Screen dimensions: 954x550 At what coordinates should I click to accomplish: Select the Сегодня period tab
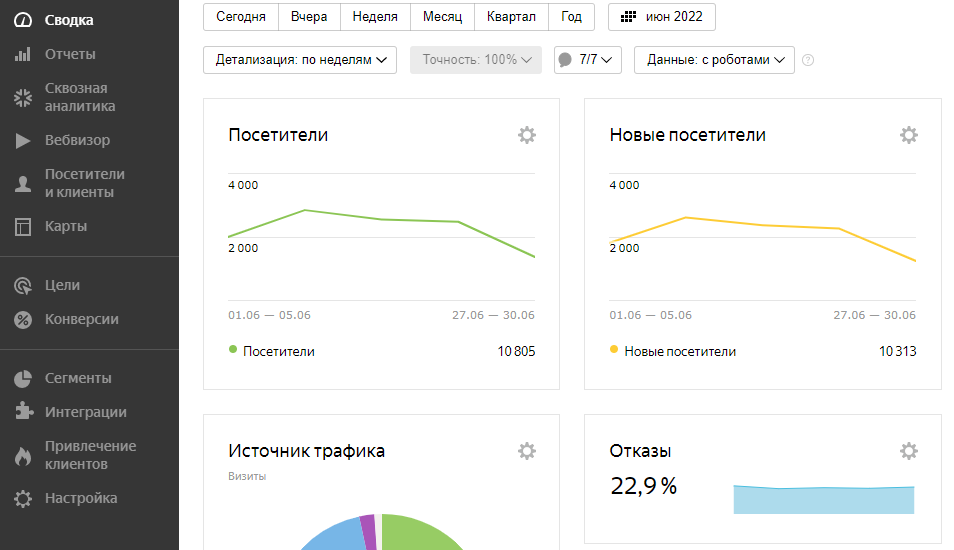pyautogui.click(x=241, y=16)
